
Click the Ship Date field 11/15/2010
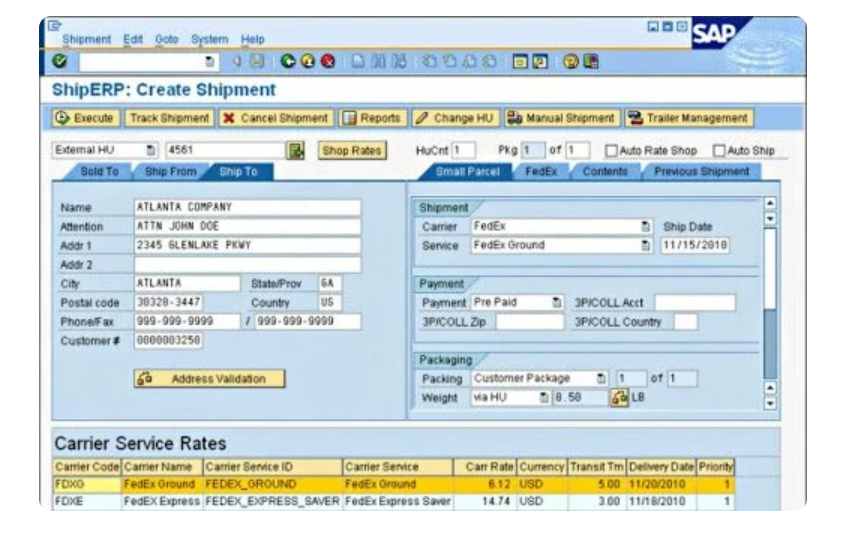695,245
